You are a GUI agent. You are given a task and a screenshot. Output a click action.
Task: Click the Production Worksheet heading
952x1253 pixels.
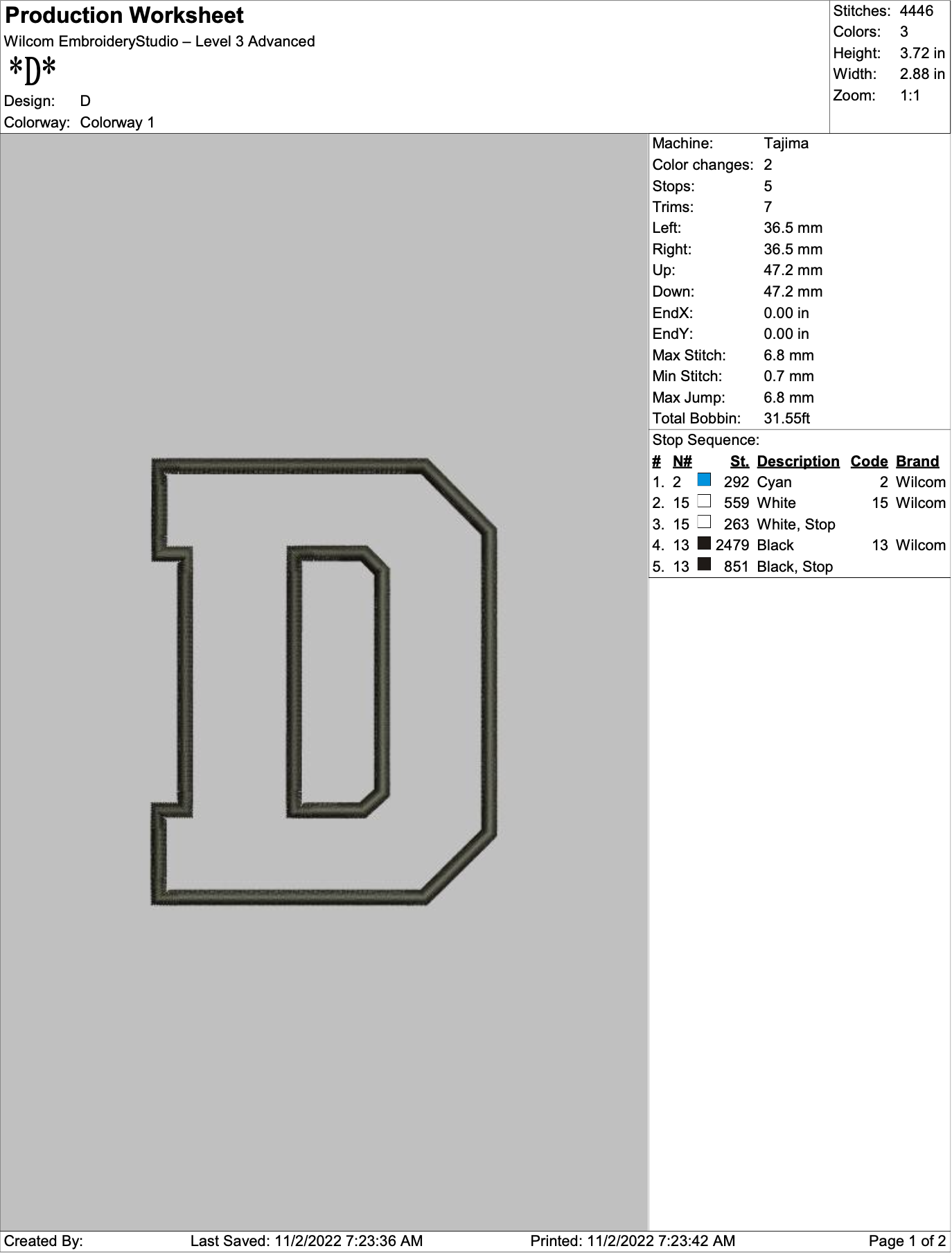(x=125, y=15)
